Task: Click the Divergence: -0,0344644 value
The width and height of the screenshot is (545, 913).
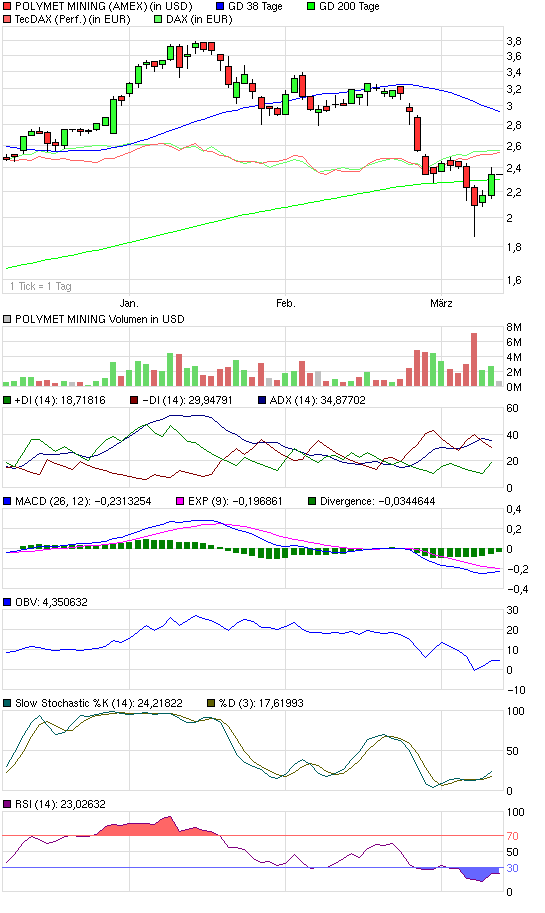Action: [377, 501]
